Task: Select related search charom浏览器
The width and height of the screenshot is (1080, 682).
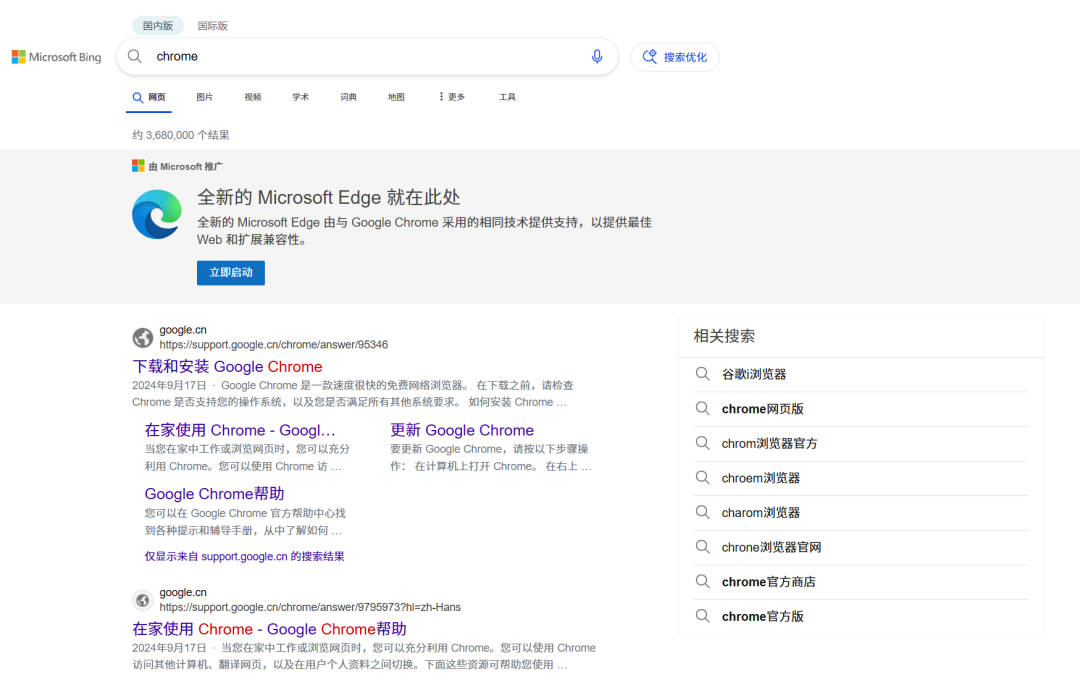Action: pos(760,513)
